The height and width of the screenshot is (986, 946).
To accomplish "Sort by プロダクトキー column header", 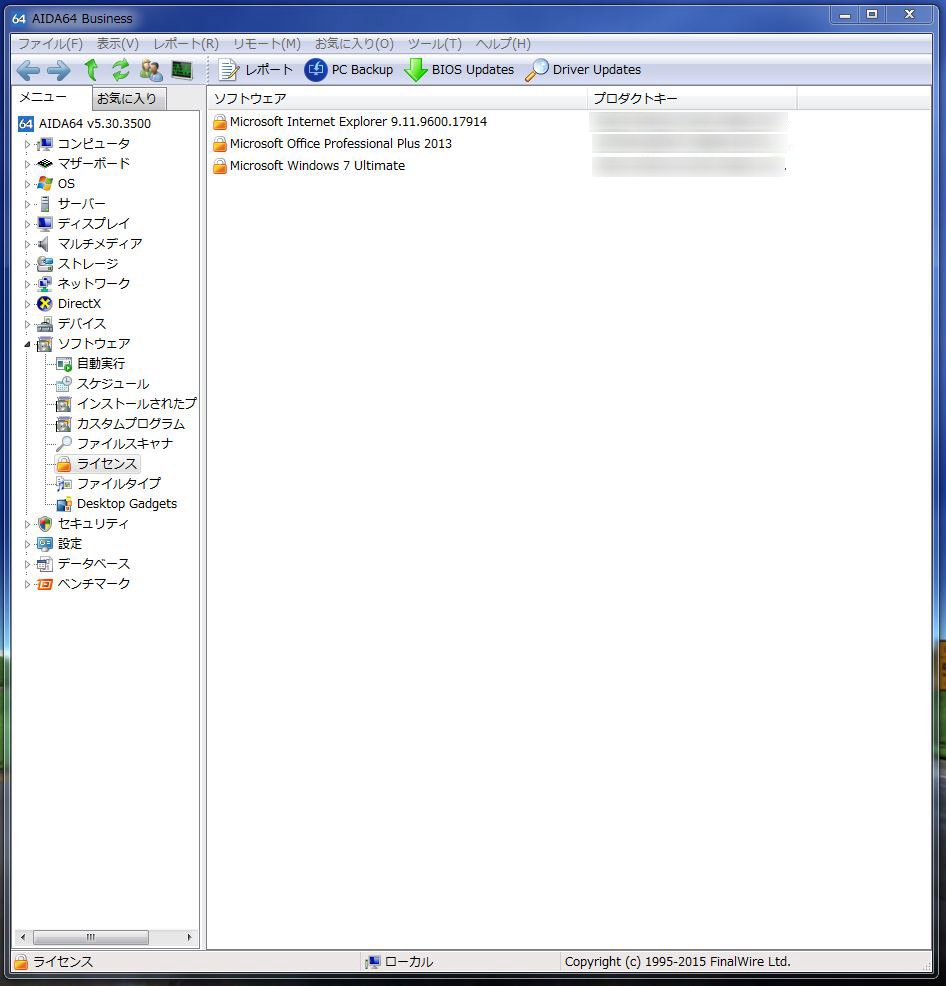I will (692, 99).
